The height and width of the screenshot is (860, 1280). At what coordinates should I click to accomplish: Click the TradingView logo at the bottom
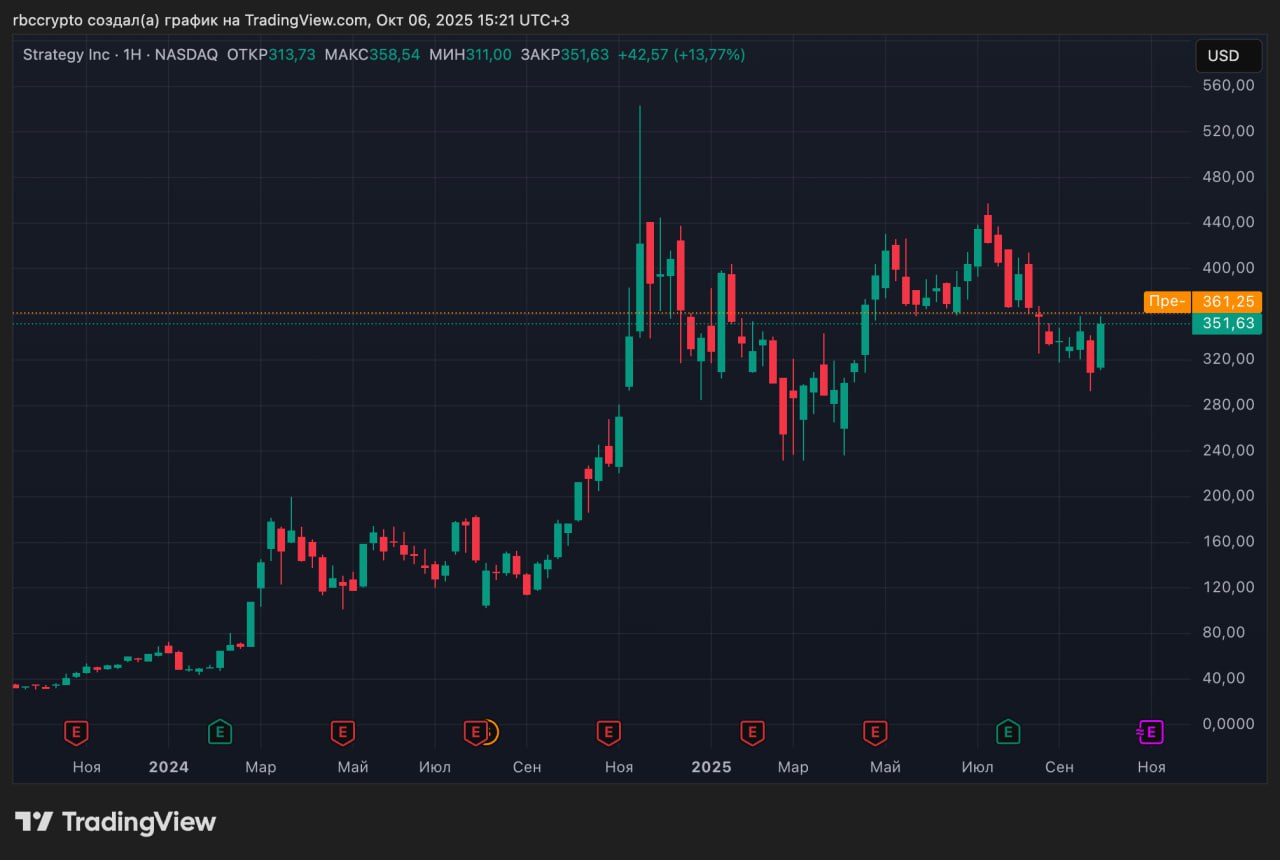click(115, 822)
